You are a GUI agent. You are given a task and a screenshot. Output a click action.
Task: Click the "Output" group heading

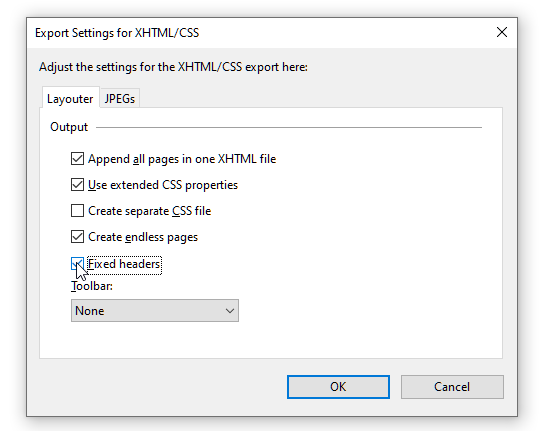point(69,127)
